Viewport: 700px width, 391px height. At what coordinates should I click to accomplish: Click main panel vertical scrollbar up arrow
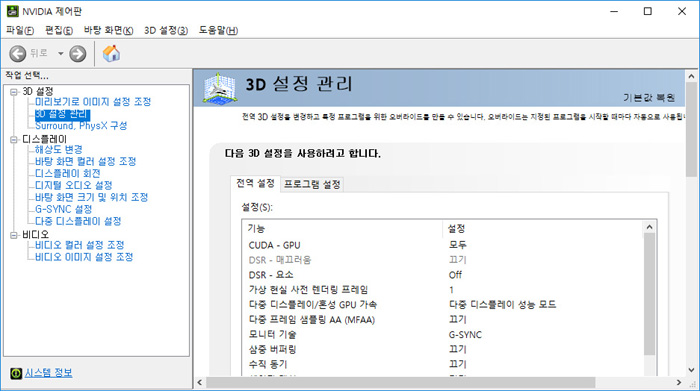(x=692, y=76)
